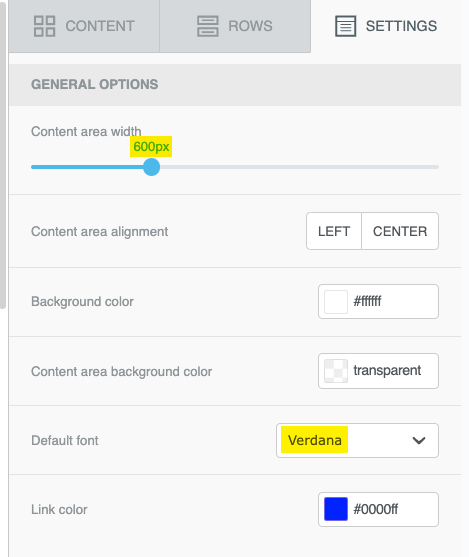Set content area alignment to LEFT
The width and height of the screenshot is (469, 557).
[334, 231]
